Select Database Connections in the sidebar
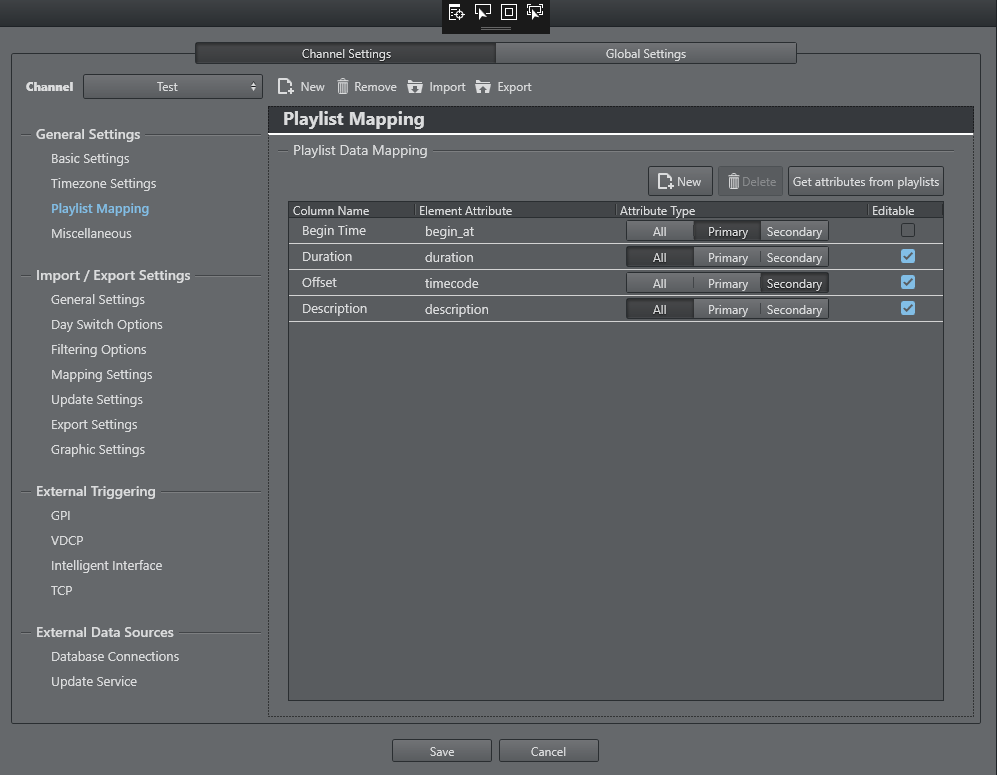997x775 pixels. [115, 657]
